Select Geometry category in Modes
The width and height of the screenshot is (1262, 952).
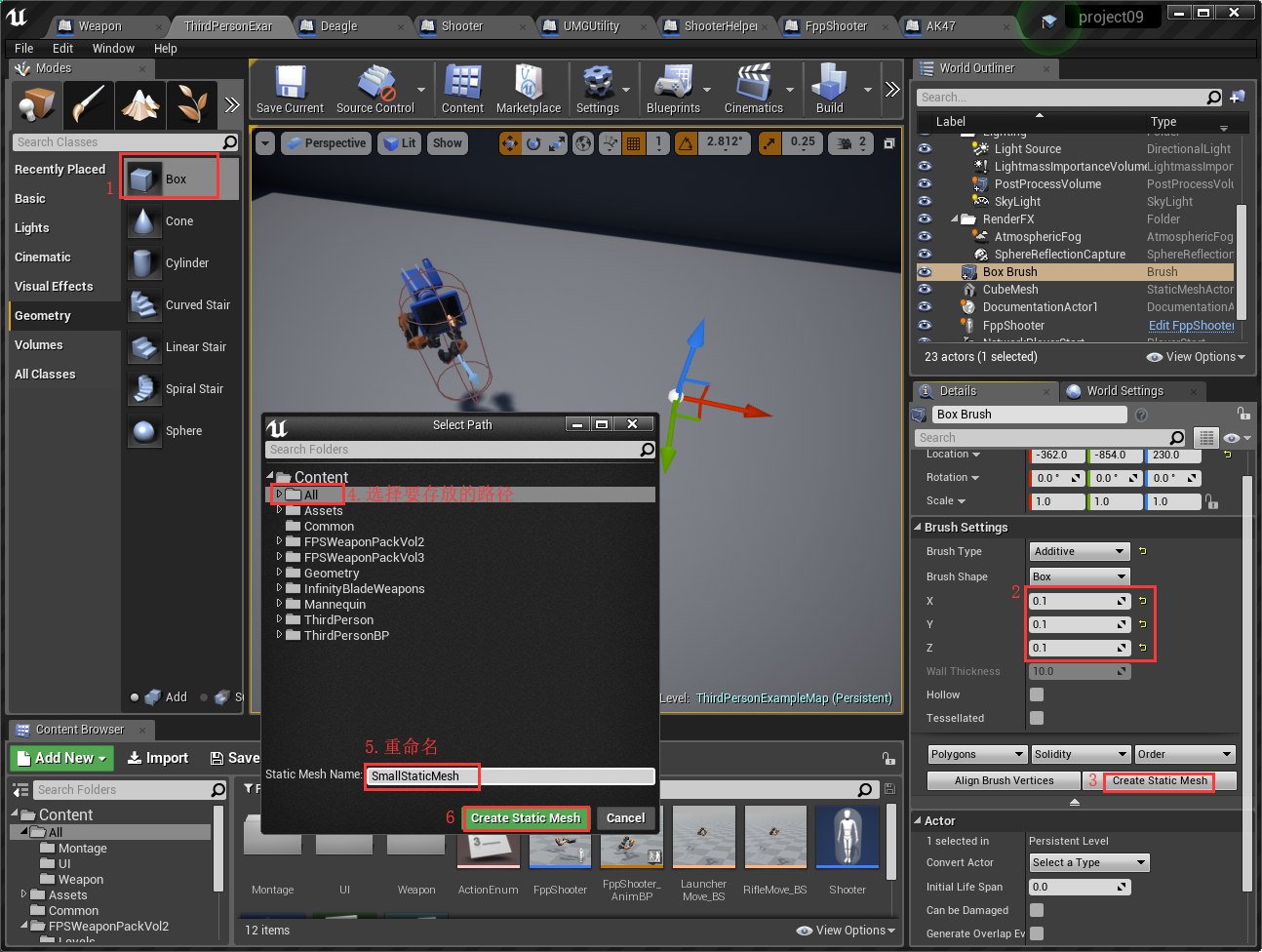tap(64, 316)
